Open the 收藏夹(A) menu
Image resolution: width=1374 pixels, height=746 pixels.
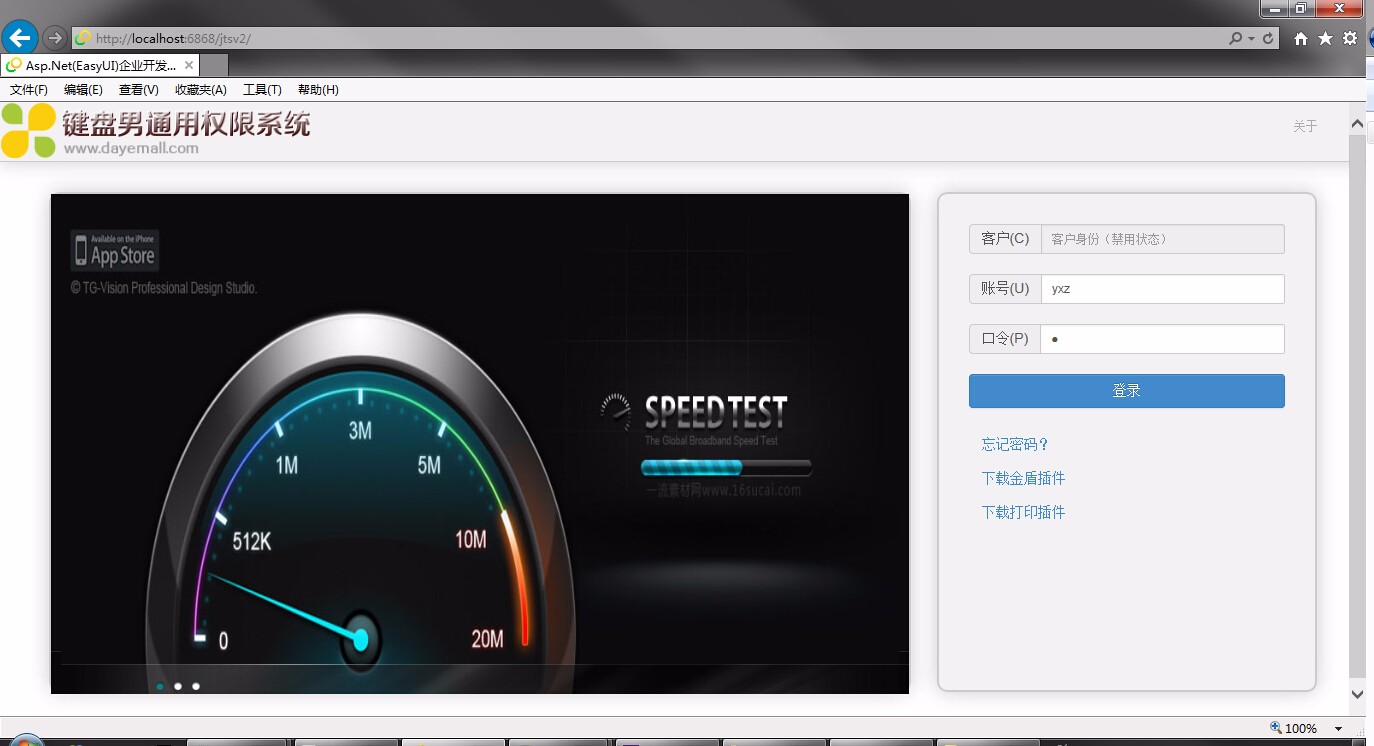coord(200,89)
